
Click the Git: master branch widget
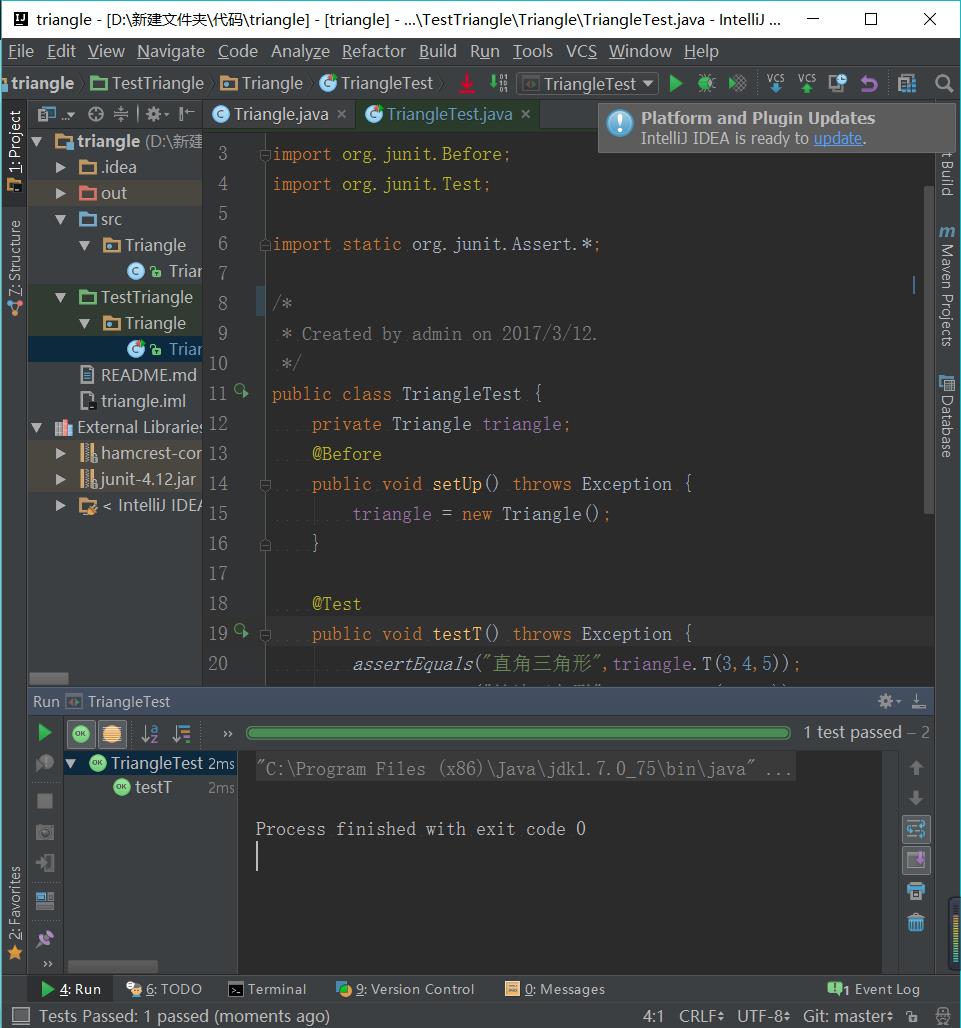click(x=848, y=1016)
